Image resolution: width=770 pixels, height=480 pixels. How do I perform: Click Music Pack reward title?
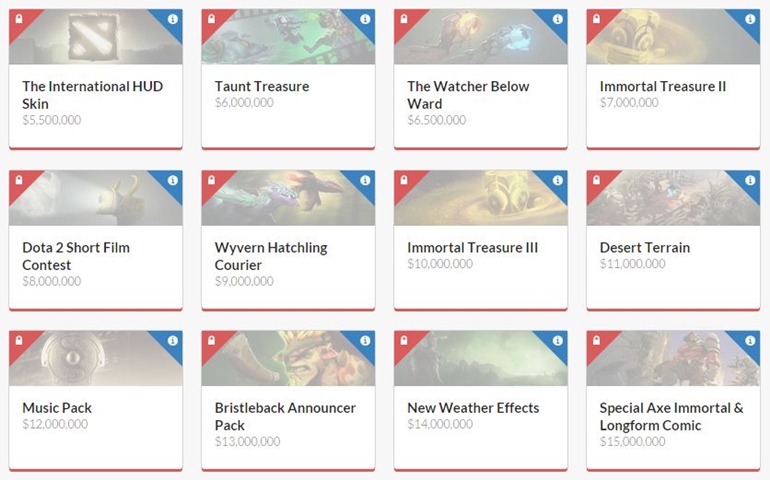coord(57,408)
